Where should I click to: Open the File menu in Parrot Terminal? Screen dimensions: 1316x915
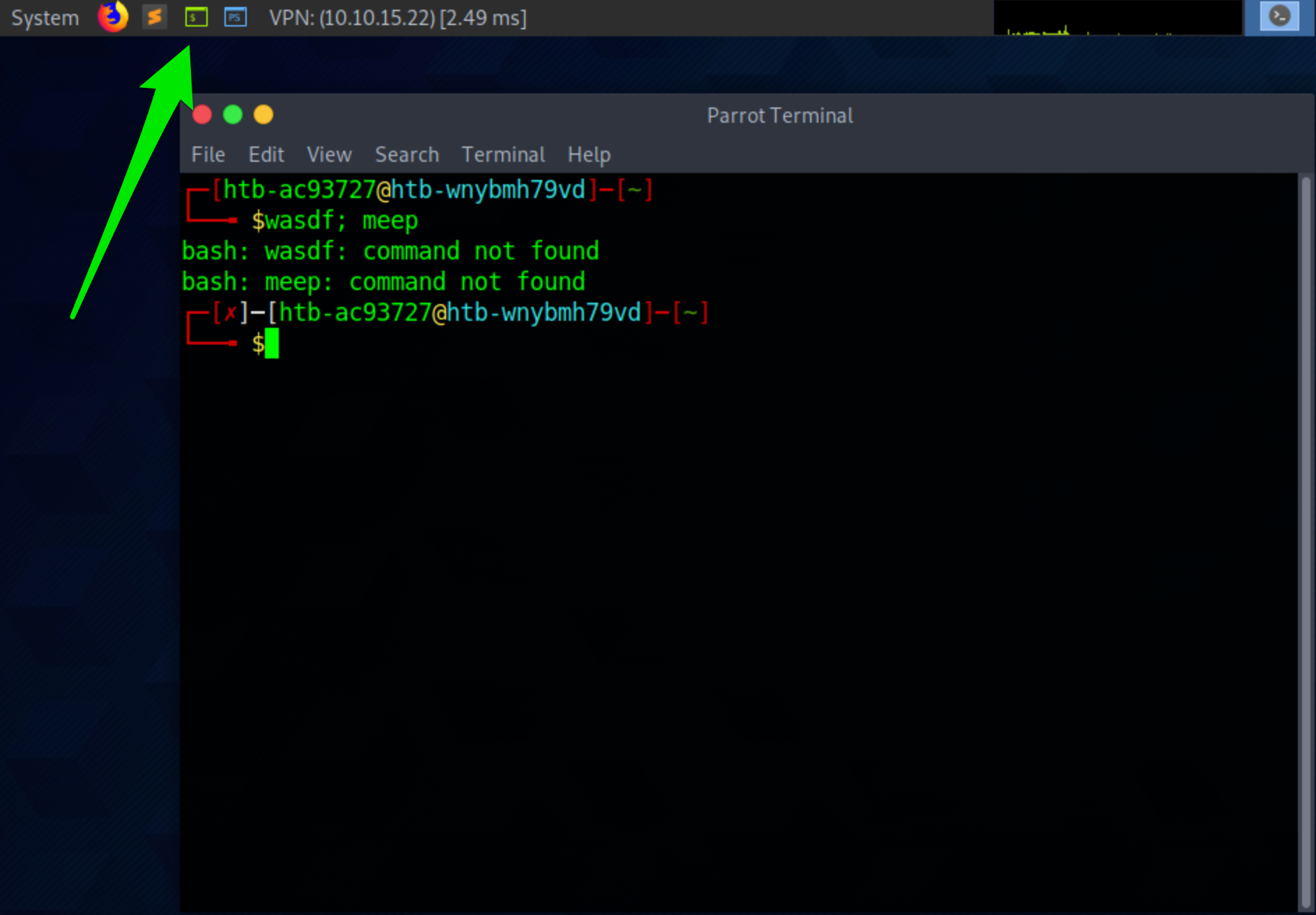pyautogui.click(x=208, y=154)
